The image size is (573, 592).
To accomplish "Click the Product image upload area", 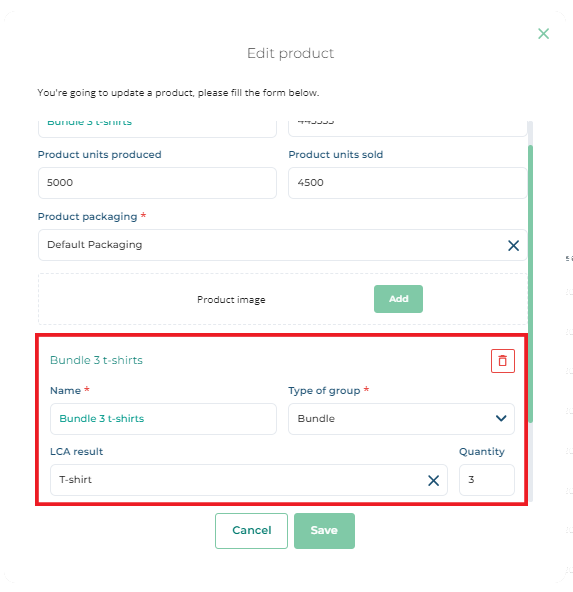I will [x=282, y=299].
